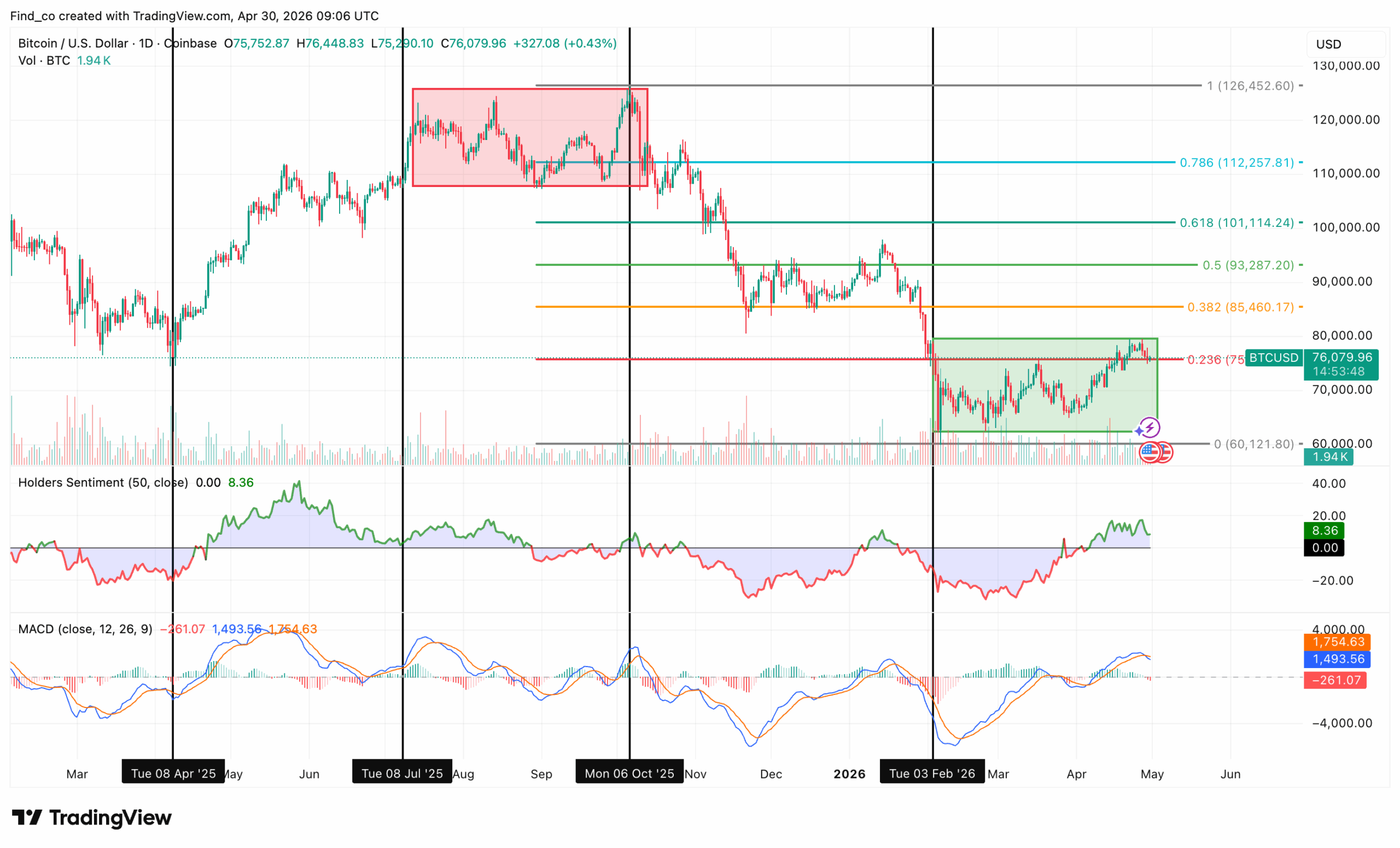Screen dimensions: 1400x848
Task: Click the 130,000.00 price scale label
Action: coord(1346,65)
